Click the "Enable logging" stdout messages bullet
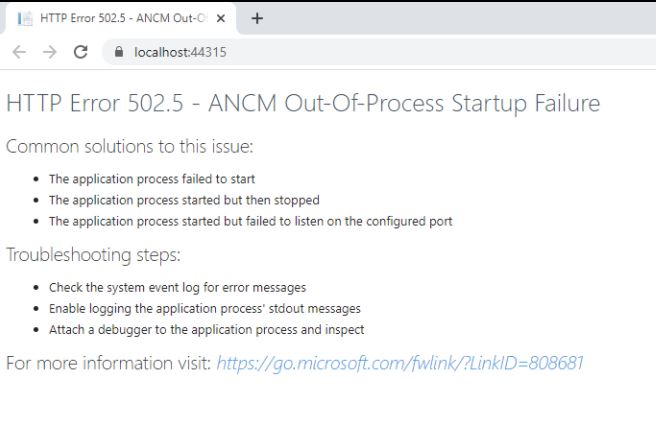The width and height of the screenshot is (656, 432). click(x=204, y=308)
